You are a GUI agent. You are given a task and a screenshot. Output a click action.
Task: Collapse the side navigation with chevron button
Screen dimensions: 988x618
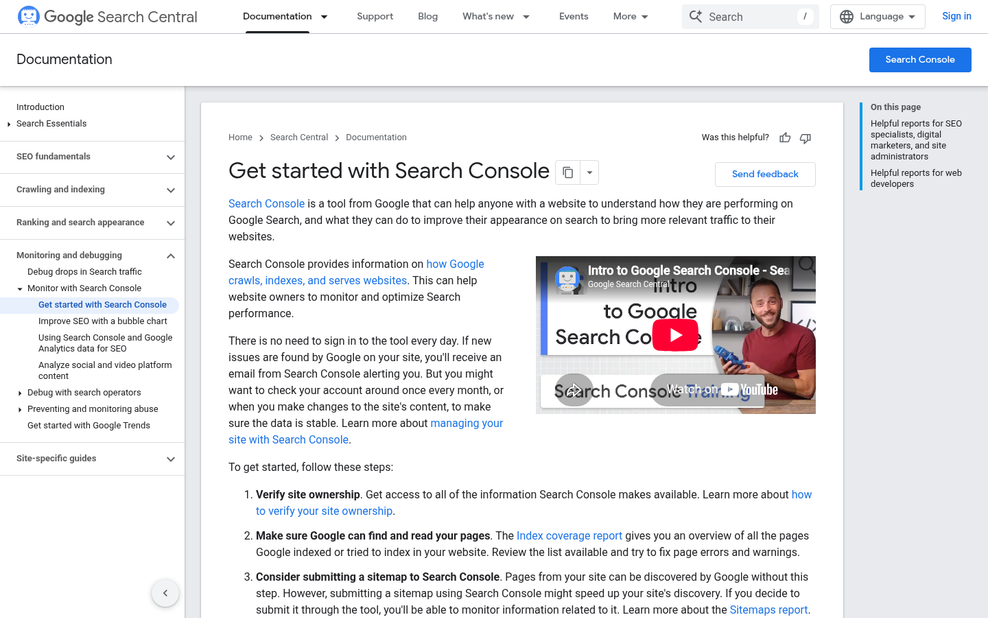pos(165,593)
